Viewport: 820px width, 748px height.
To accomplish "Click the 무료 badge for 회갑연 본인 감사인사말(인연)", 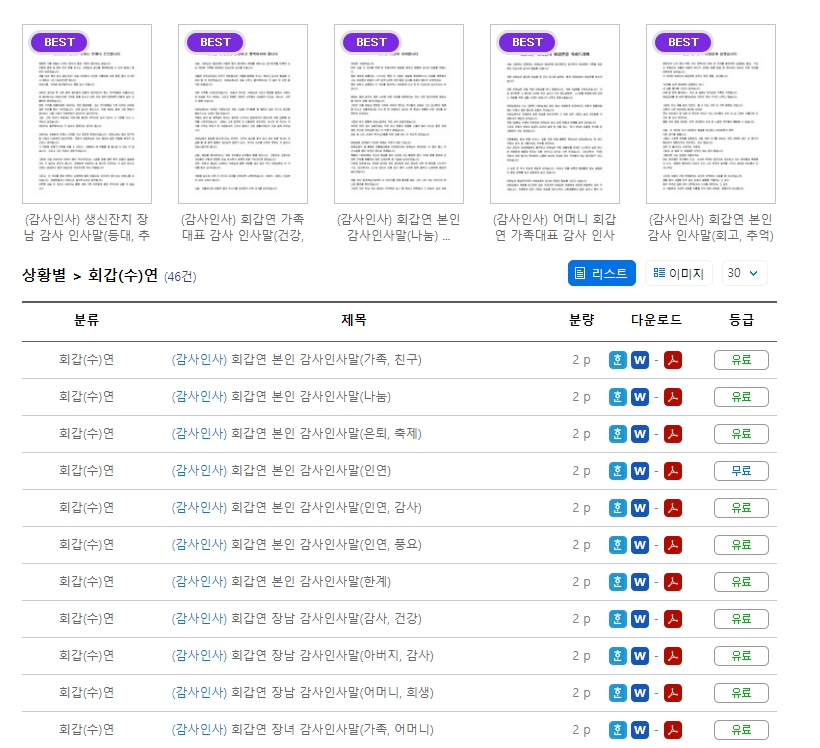I will pos(741,470).
